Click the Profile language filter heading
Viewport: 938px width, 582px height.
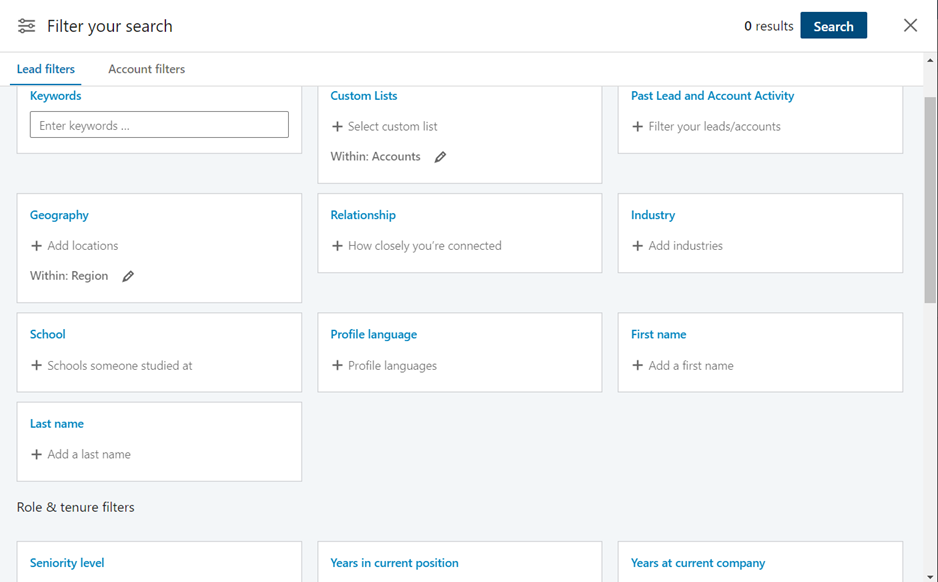(x=374, y=334)
